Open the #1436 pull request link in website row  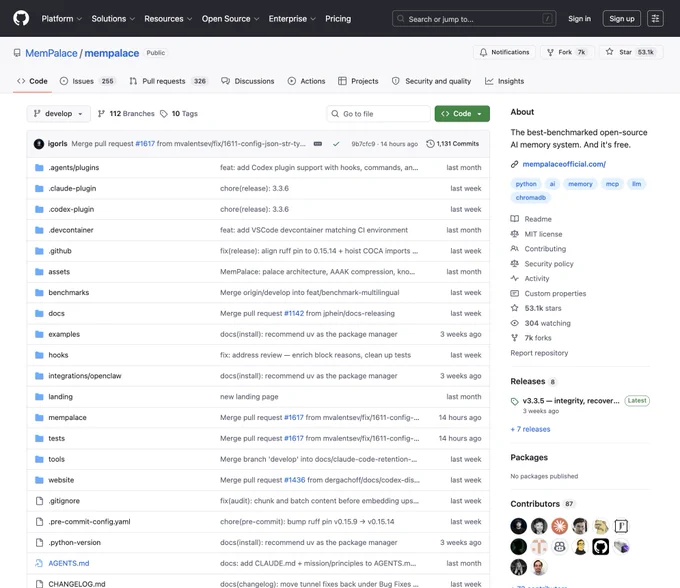click(294, 480)
